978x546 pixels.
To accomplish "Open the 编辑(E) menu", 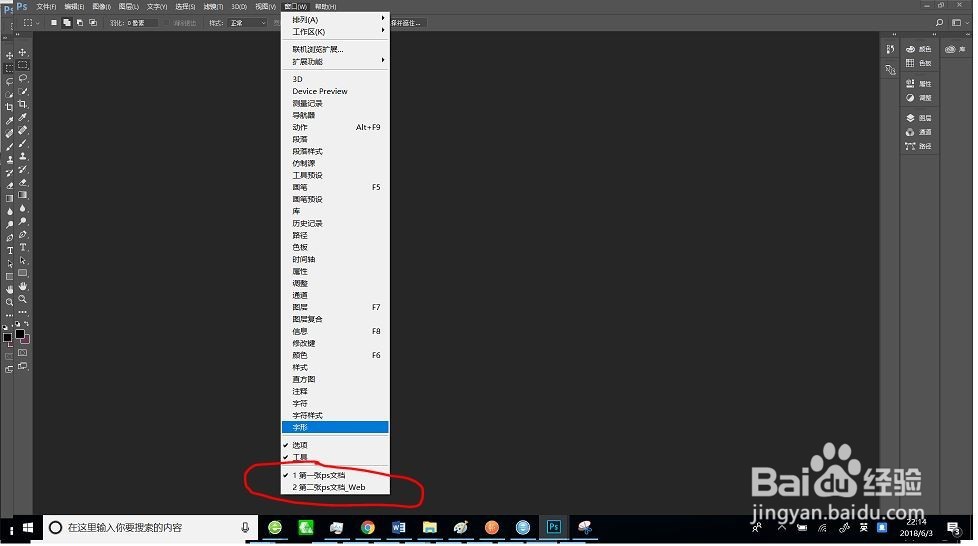I will [74, 6].
